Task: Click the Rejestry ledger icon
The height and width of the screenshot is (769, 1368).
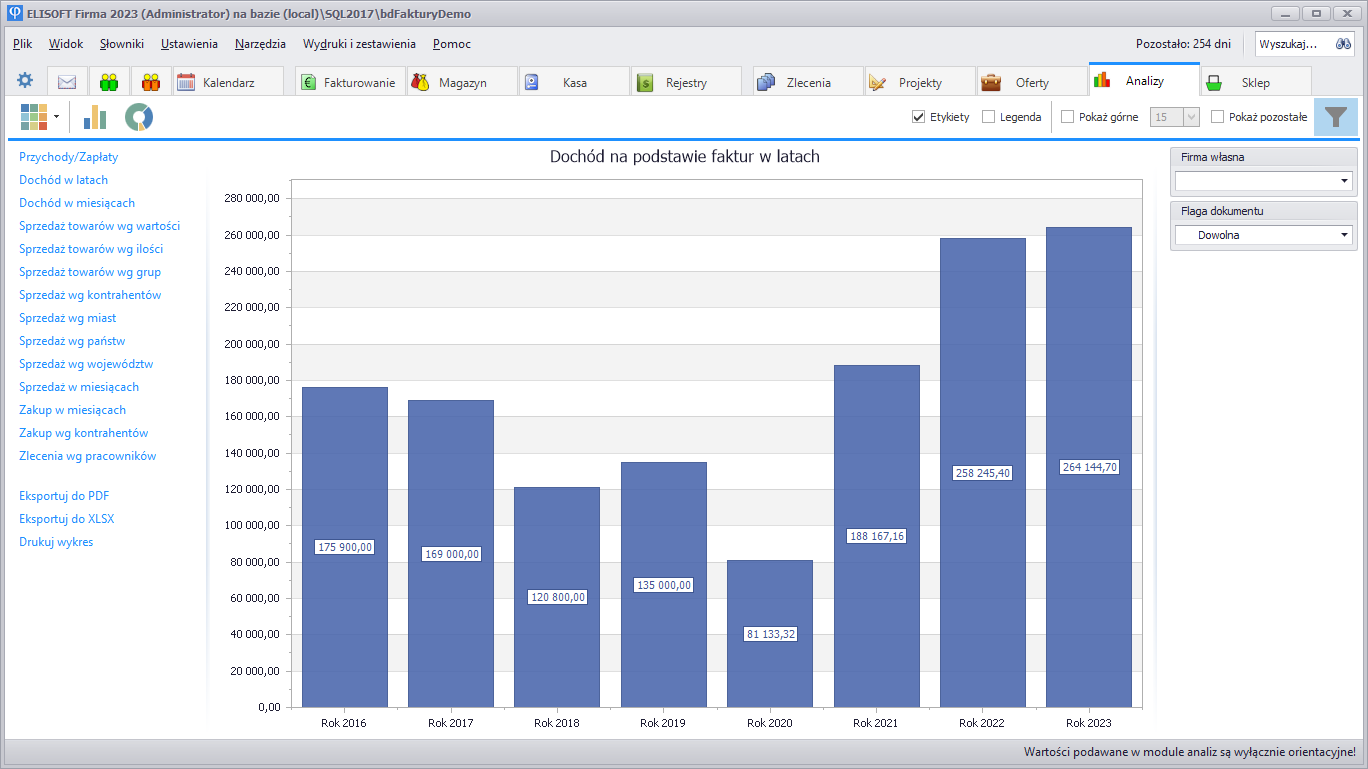Action: pyautogui.click(x=644, y=82)
